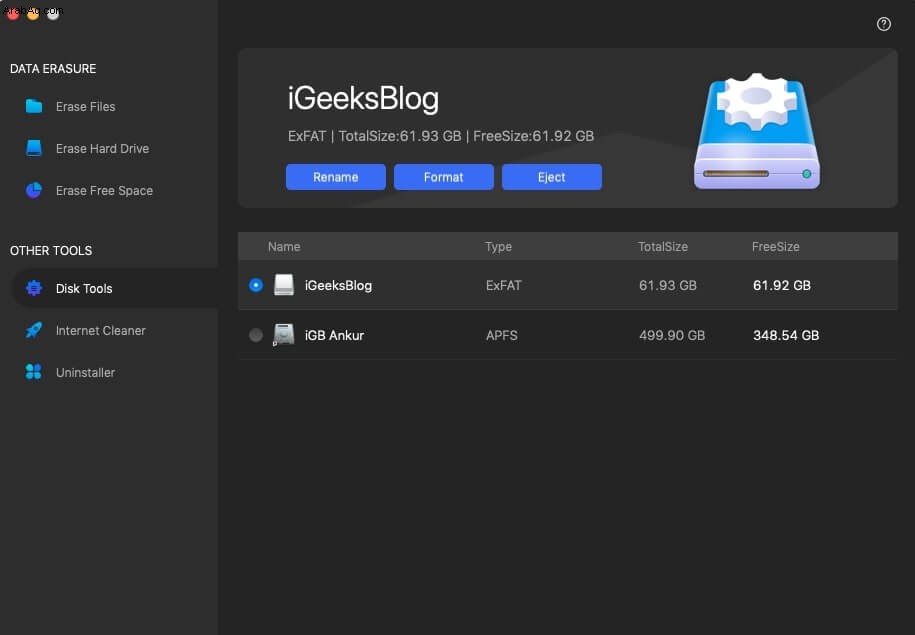Screen dimensions: 915x635
Task: Click the OTHER TOOLS section heading
Action: click(x=51, y=250)
